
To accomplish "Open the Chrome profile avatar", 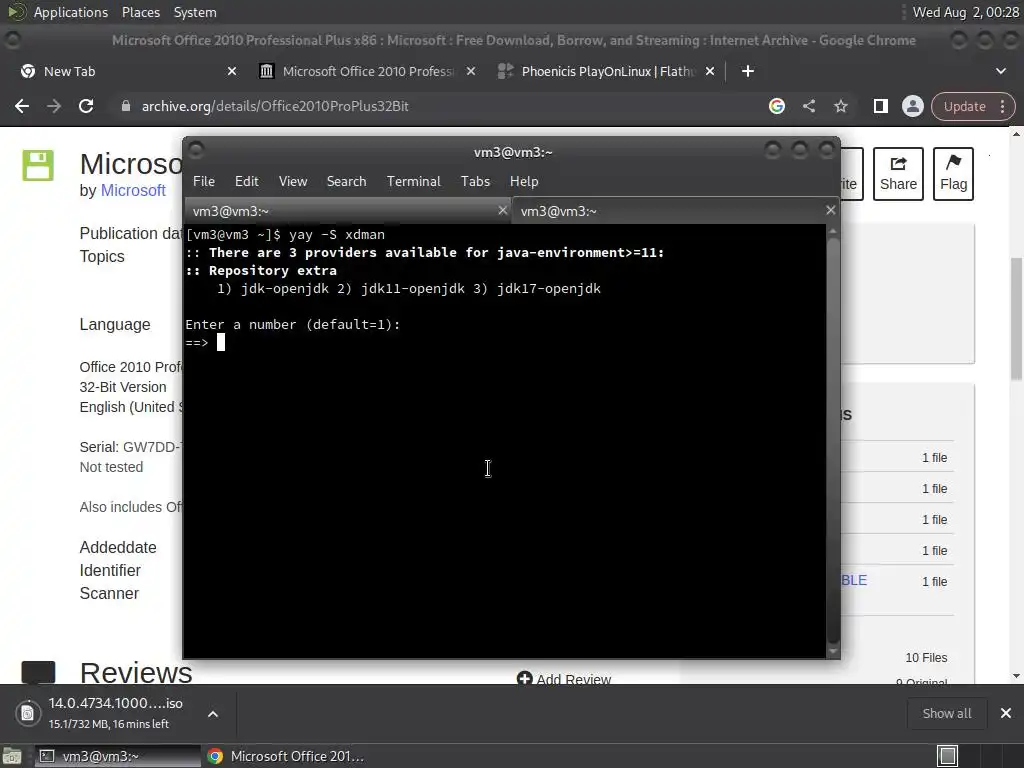I will coord(912,106).
